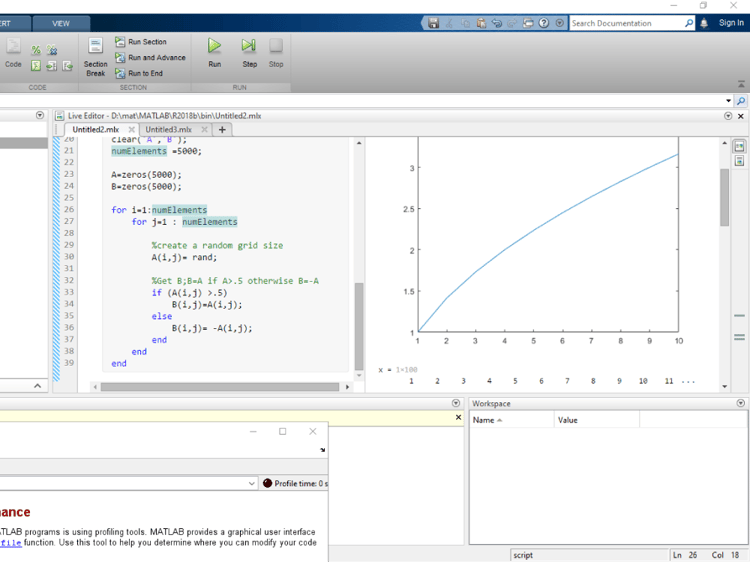Click the code pane vertical scrollbar thumb

[359, 325]
